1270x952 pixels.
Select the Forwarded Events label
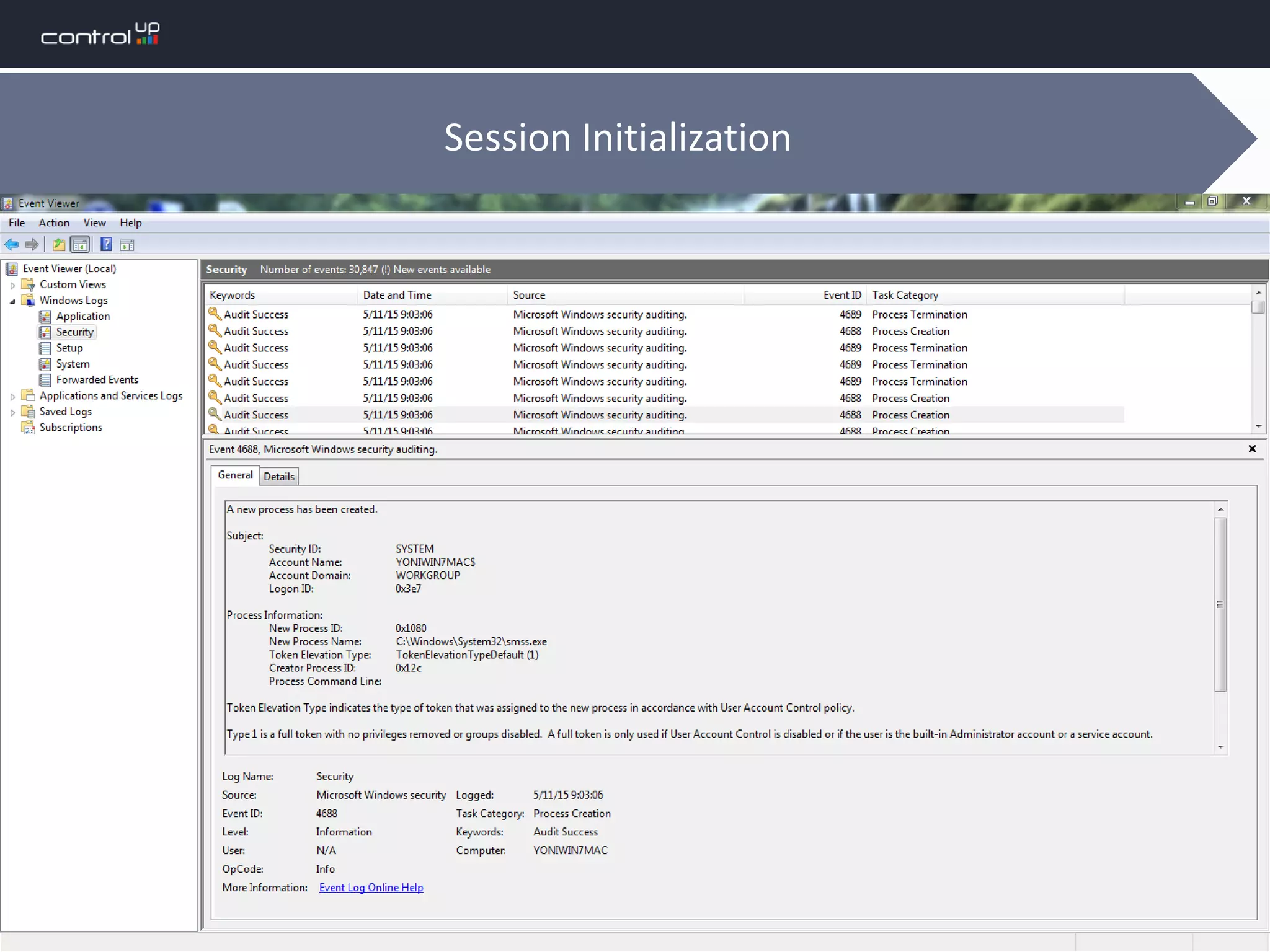click(97, 380)
